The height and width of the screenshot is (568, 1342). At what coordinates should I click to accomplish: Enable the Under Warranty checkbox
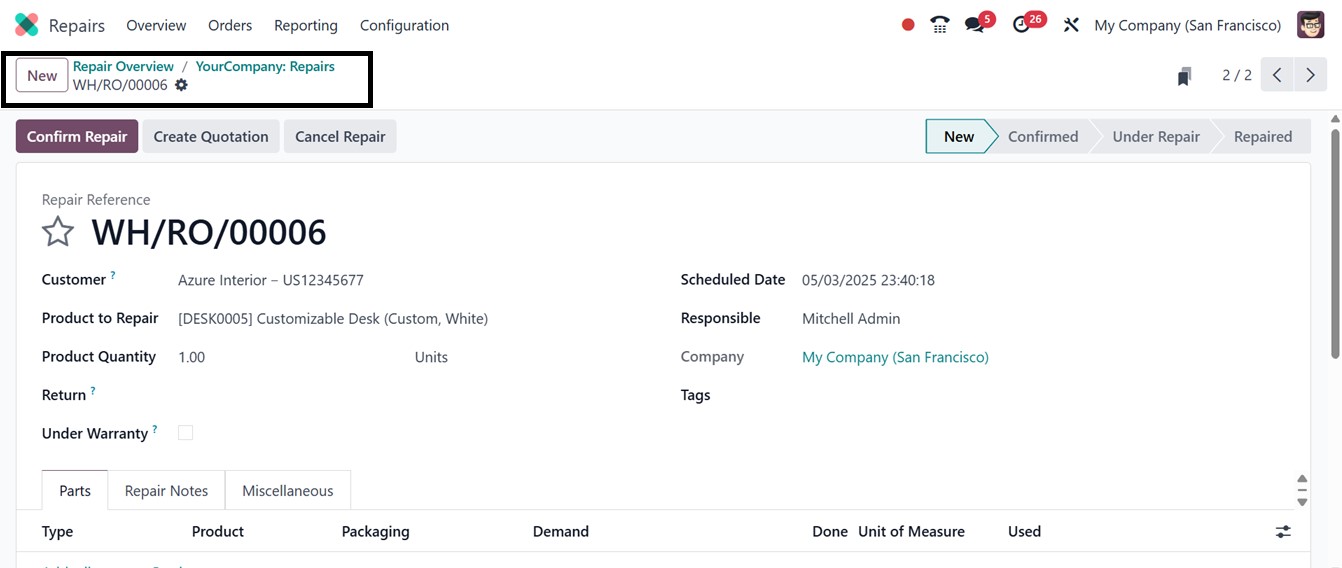coord(185,433)
